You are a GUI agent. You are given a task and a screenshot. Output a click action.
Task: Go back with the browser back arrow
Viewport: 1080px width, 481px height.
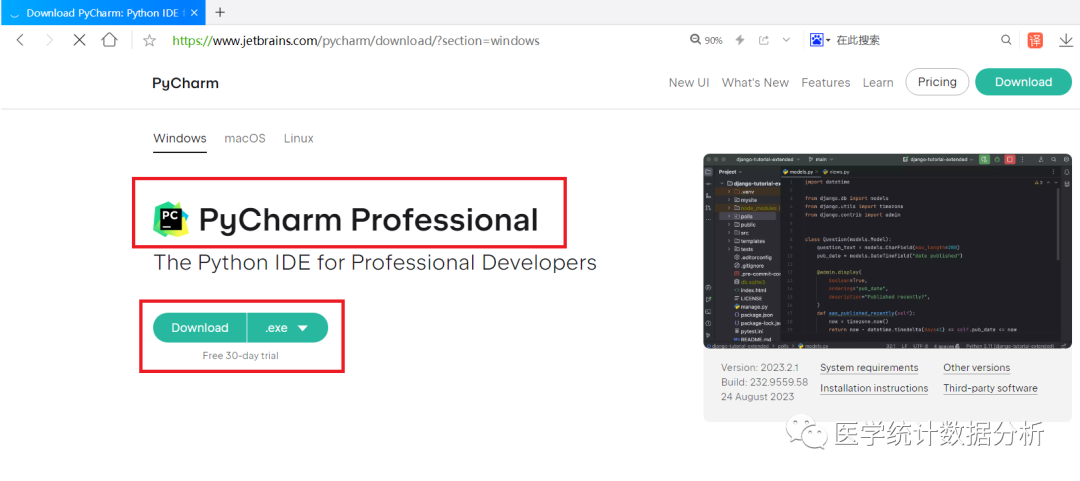coord(20,41)
